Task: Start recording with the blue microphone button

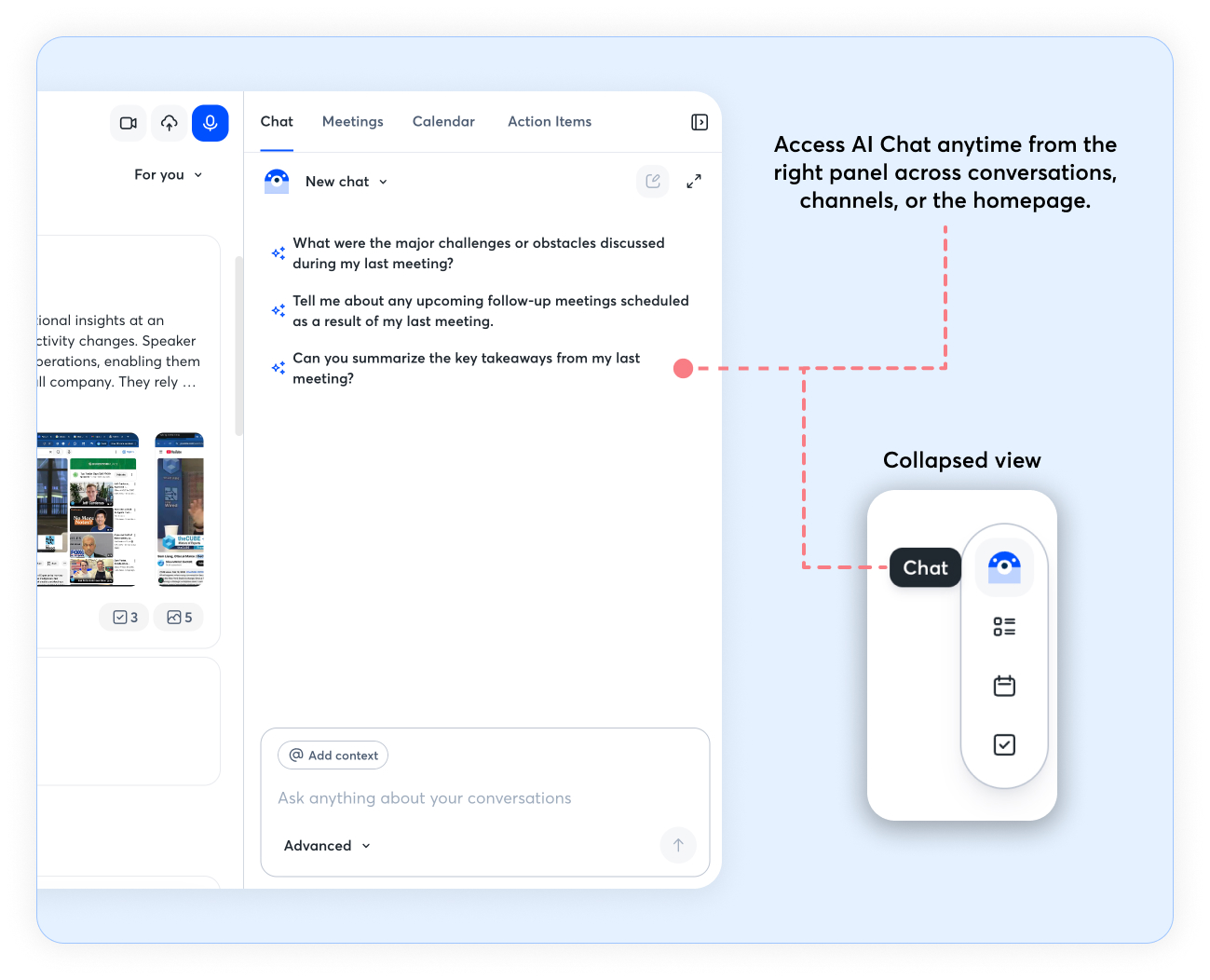Action: coord(211,123)
